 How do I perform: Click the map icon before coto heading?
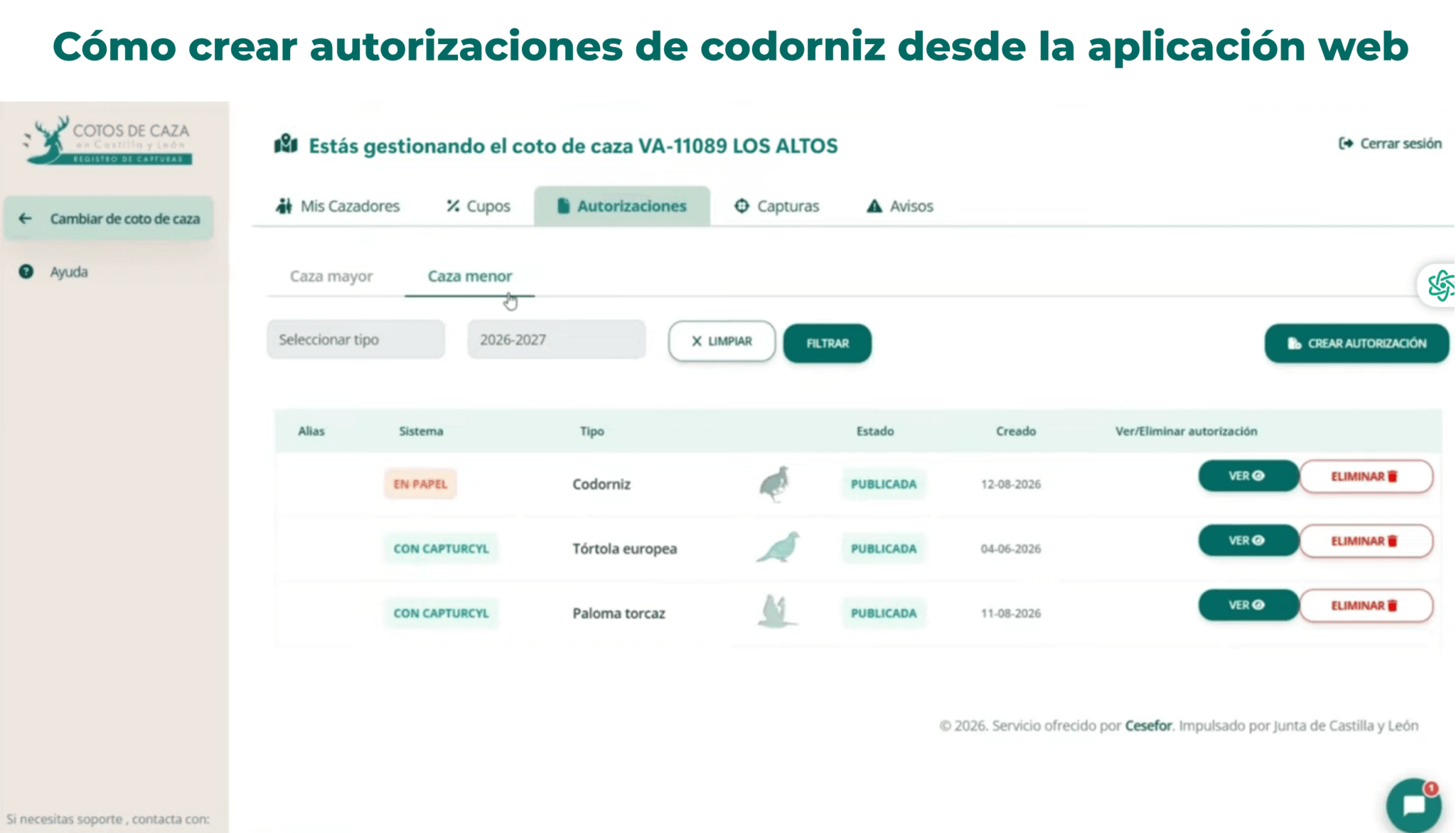click(x=286, y=144)
